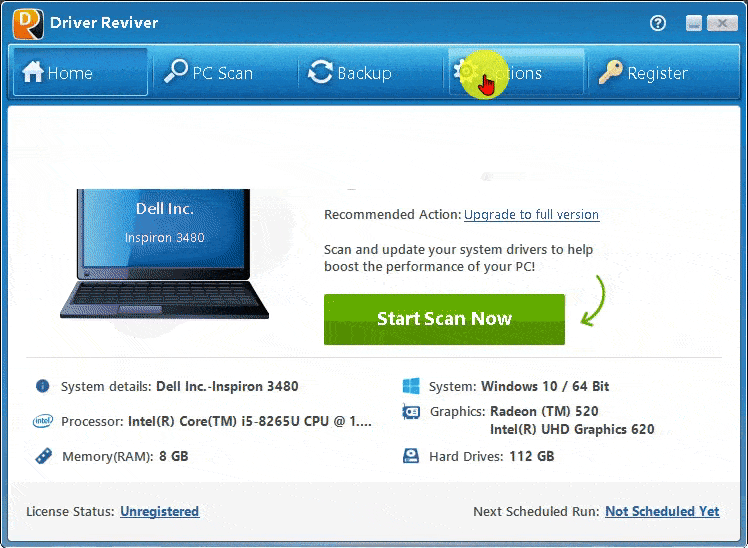Click the Windows logo next to System

[411, 386]
